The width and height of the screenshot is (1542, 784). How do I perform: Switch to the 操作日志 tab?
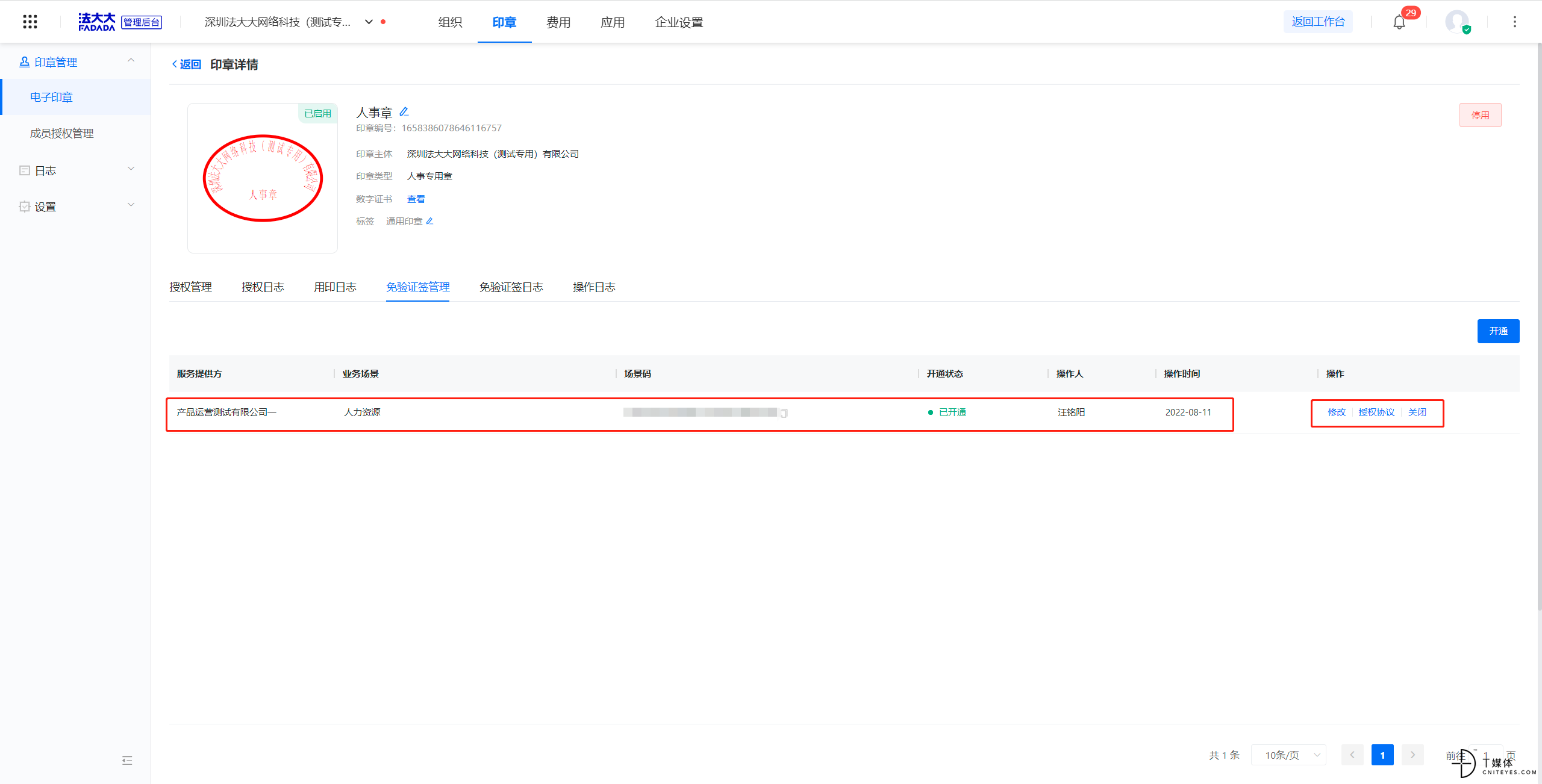(x=594, y=287)
